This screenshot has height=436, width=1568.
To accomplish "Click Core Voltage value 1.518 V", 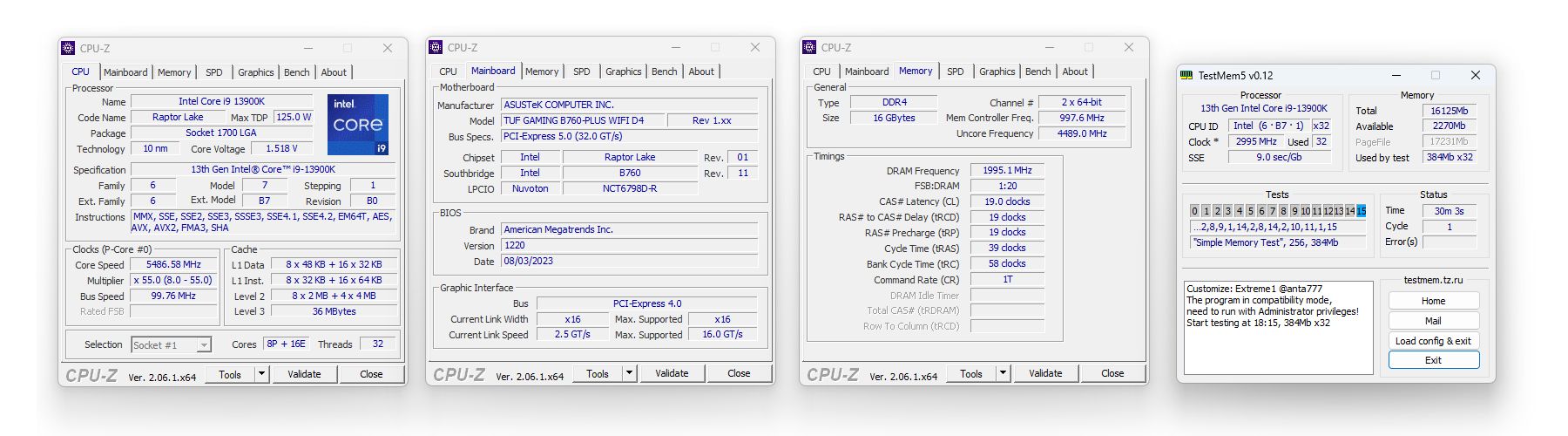I will tap(281, 149).
